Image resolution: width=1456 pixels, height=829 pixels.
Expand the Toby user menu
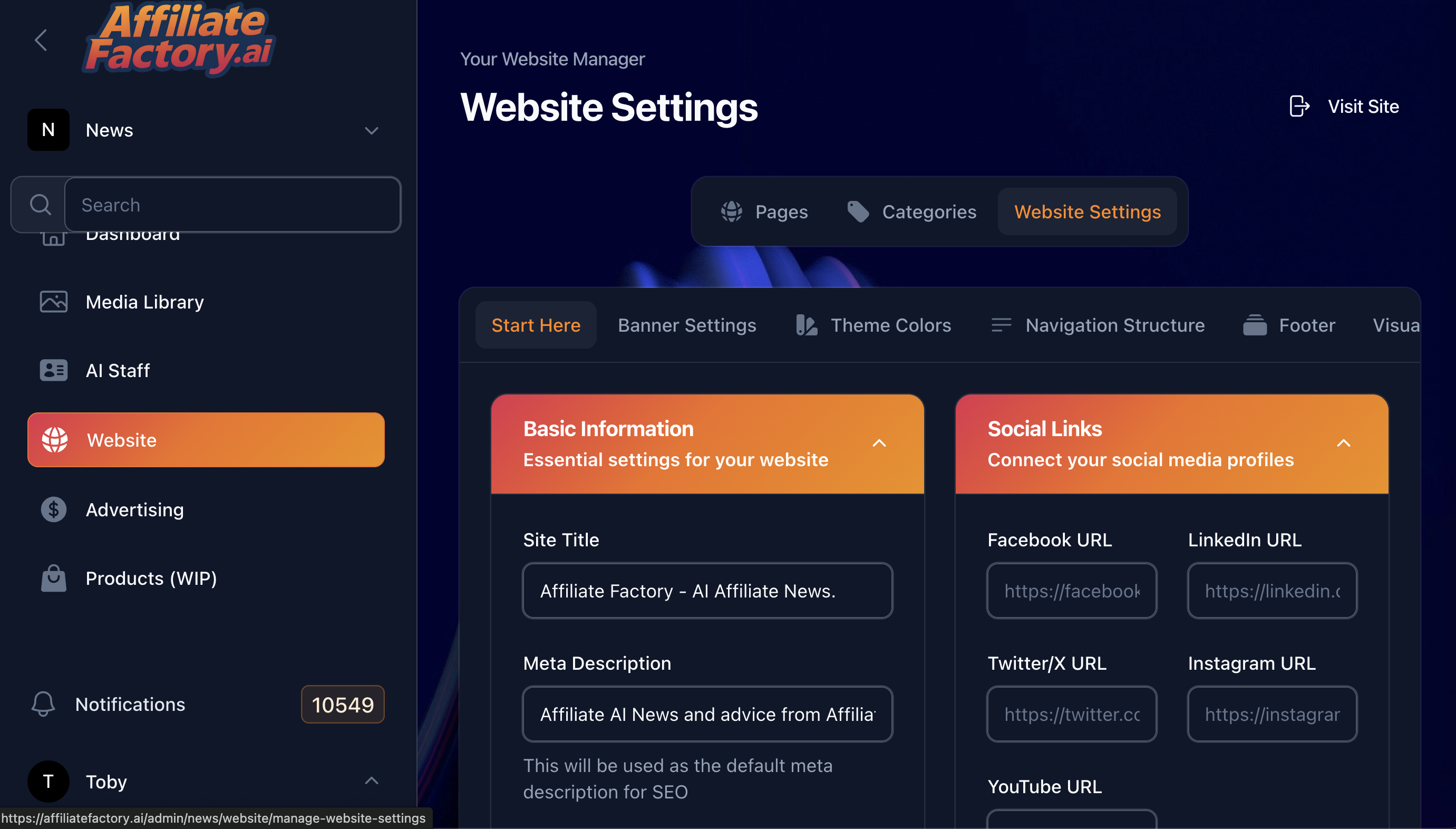click(372, 781)
